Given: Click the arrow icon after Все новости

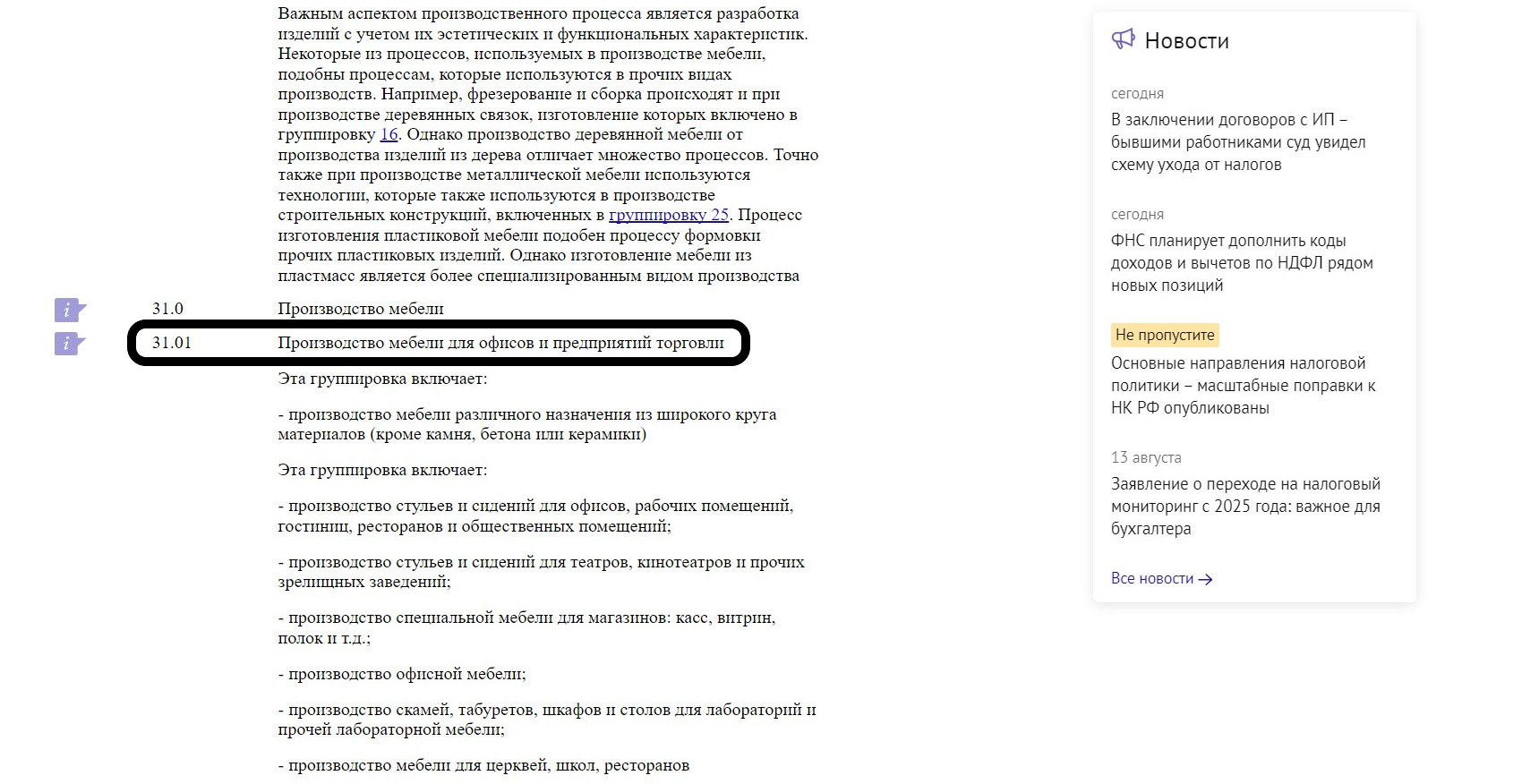Looking at the screenshot, I should 1206,580.
